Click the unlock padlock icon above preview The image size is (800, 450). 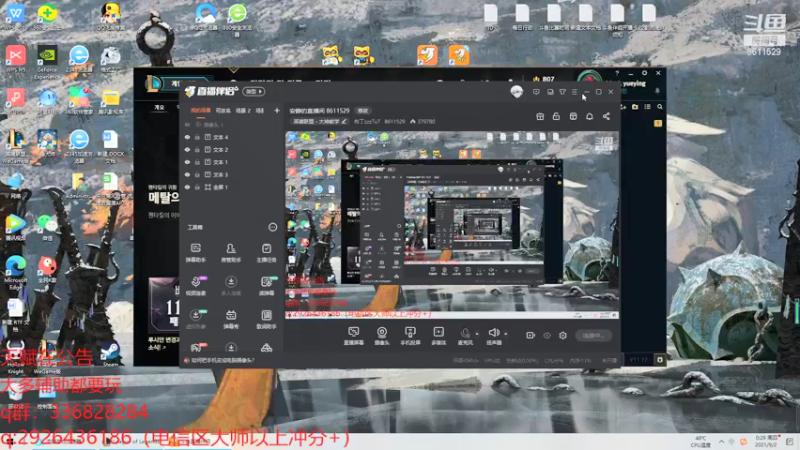click(556, 116)
